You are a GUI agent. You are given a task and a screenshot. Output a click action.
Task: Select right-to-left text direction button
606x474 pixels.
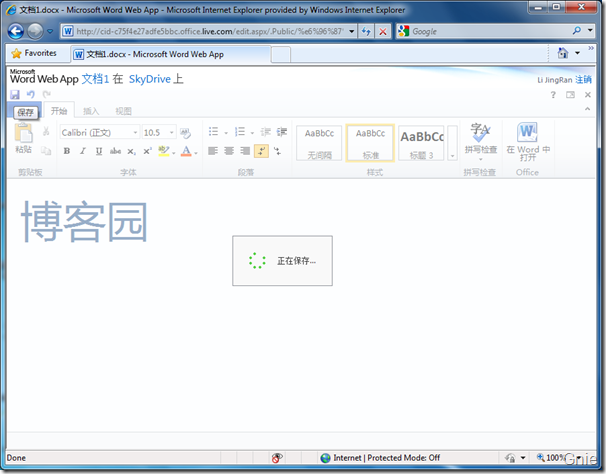(x=277, y=151)
